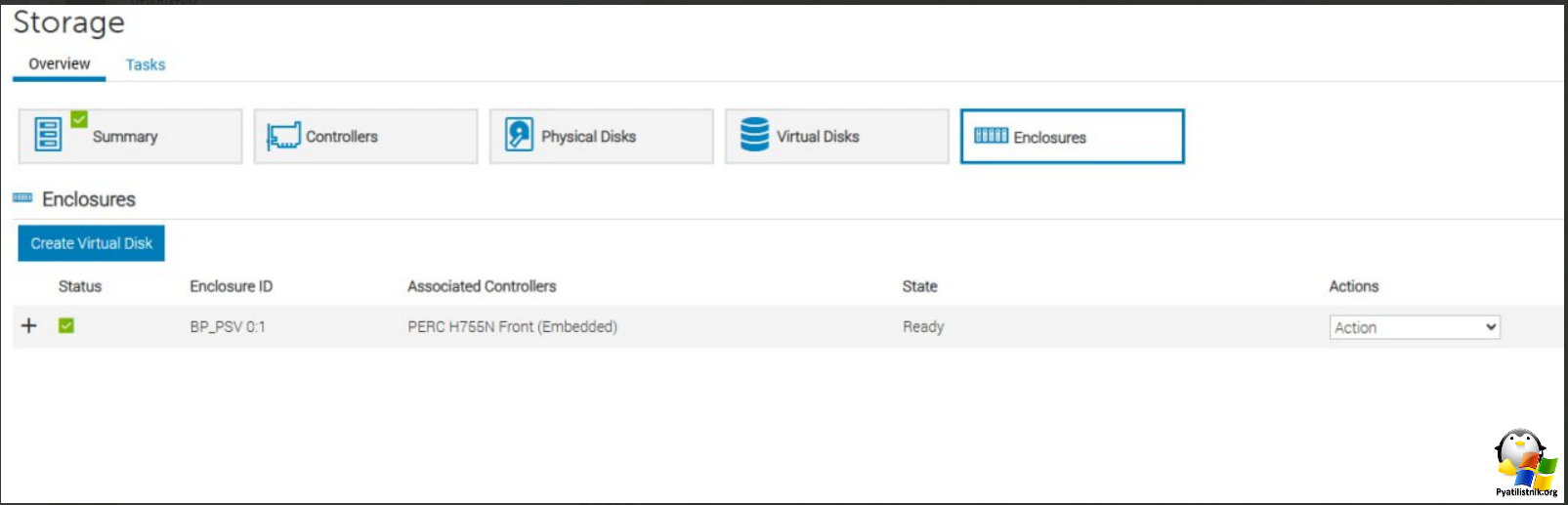The height and width of the screenshot is (505, 1568).
Task: Click the Associated Controllers column header
Action: [482, 286]
